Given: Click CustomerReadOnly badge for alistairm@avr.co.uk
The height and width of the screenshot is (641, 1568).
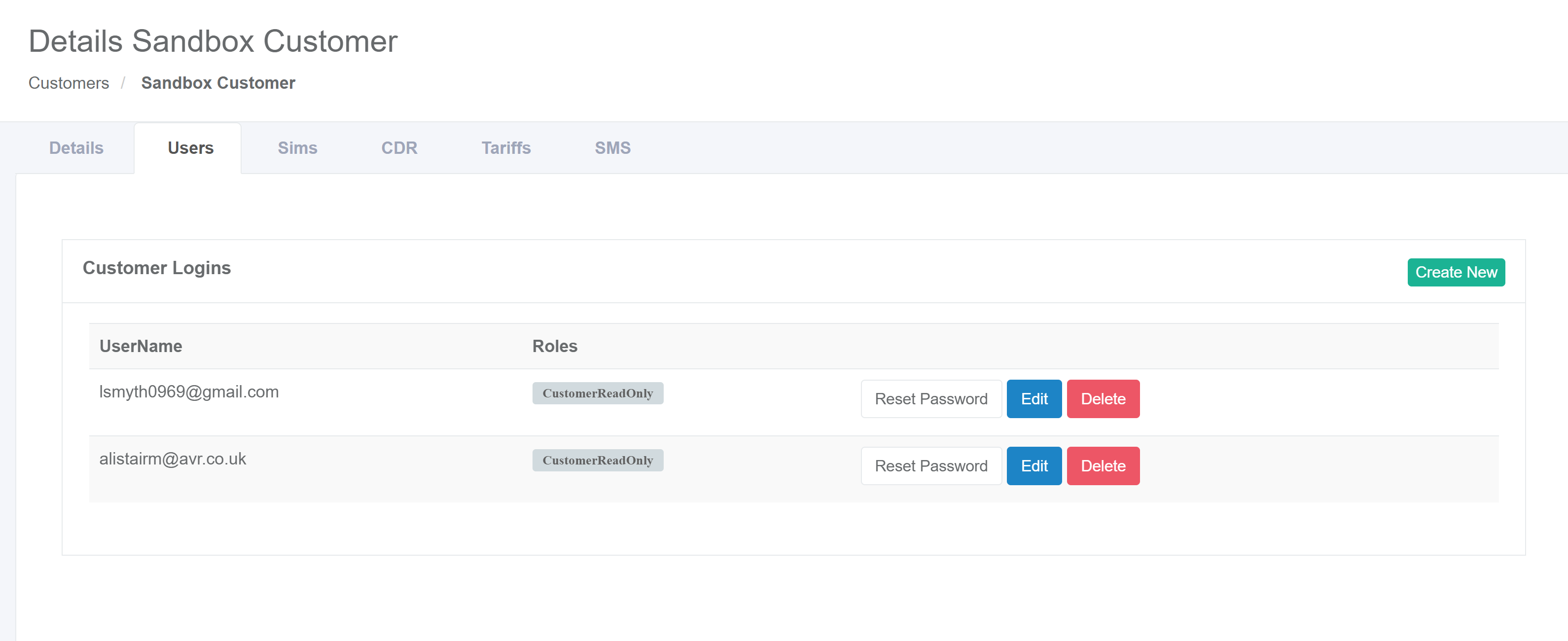Looking at the screenshot, I should 597,460.
